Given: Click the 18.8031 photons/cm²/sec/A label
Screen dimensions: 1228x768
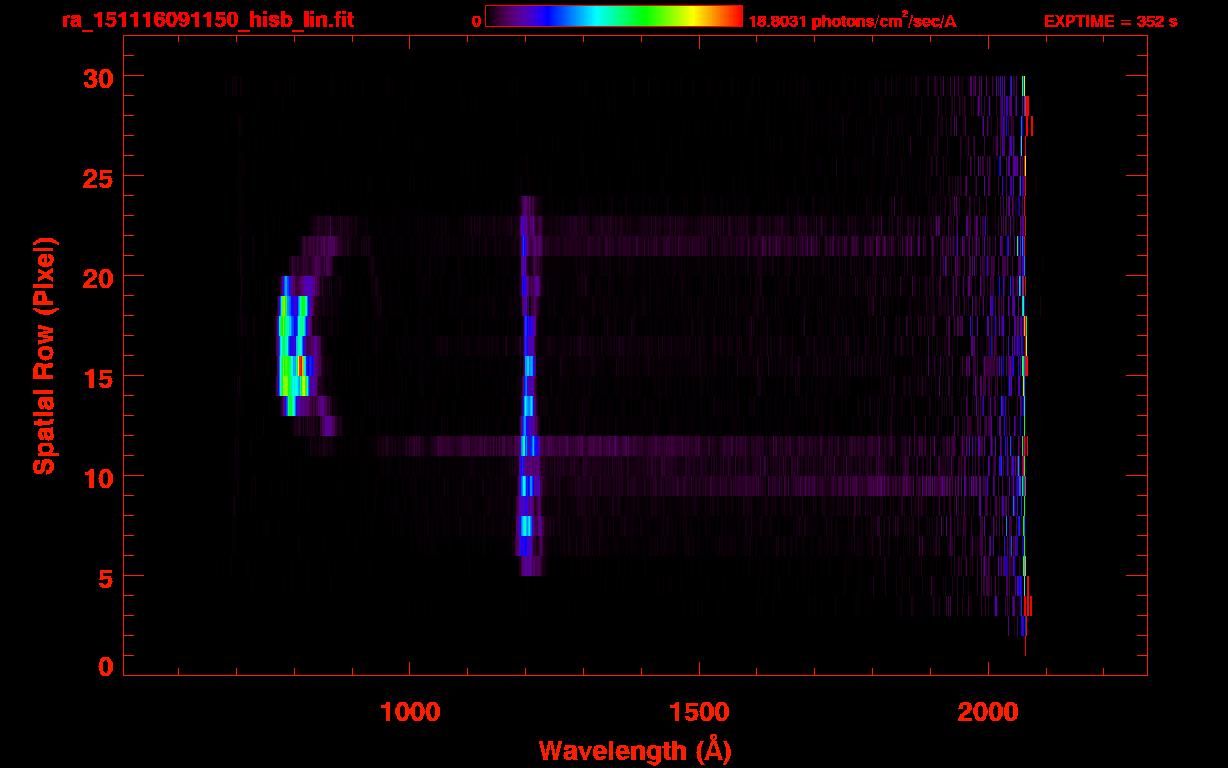Looking at the screenshot, I should (x=852, y=21).
